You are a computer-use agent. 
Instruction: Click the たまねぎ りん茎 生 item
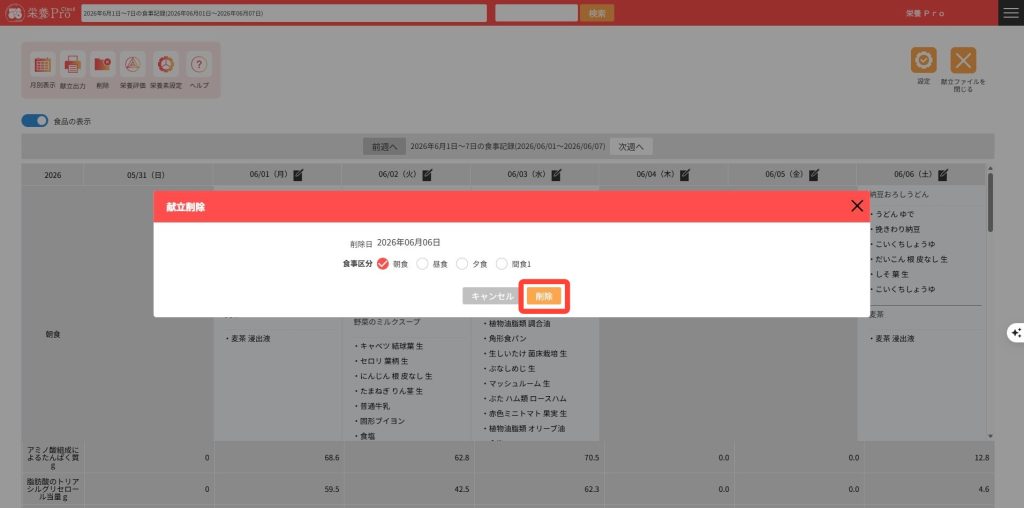[389, 391]
